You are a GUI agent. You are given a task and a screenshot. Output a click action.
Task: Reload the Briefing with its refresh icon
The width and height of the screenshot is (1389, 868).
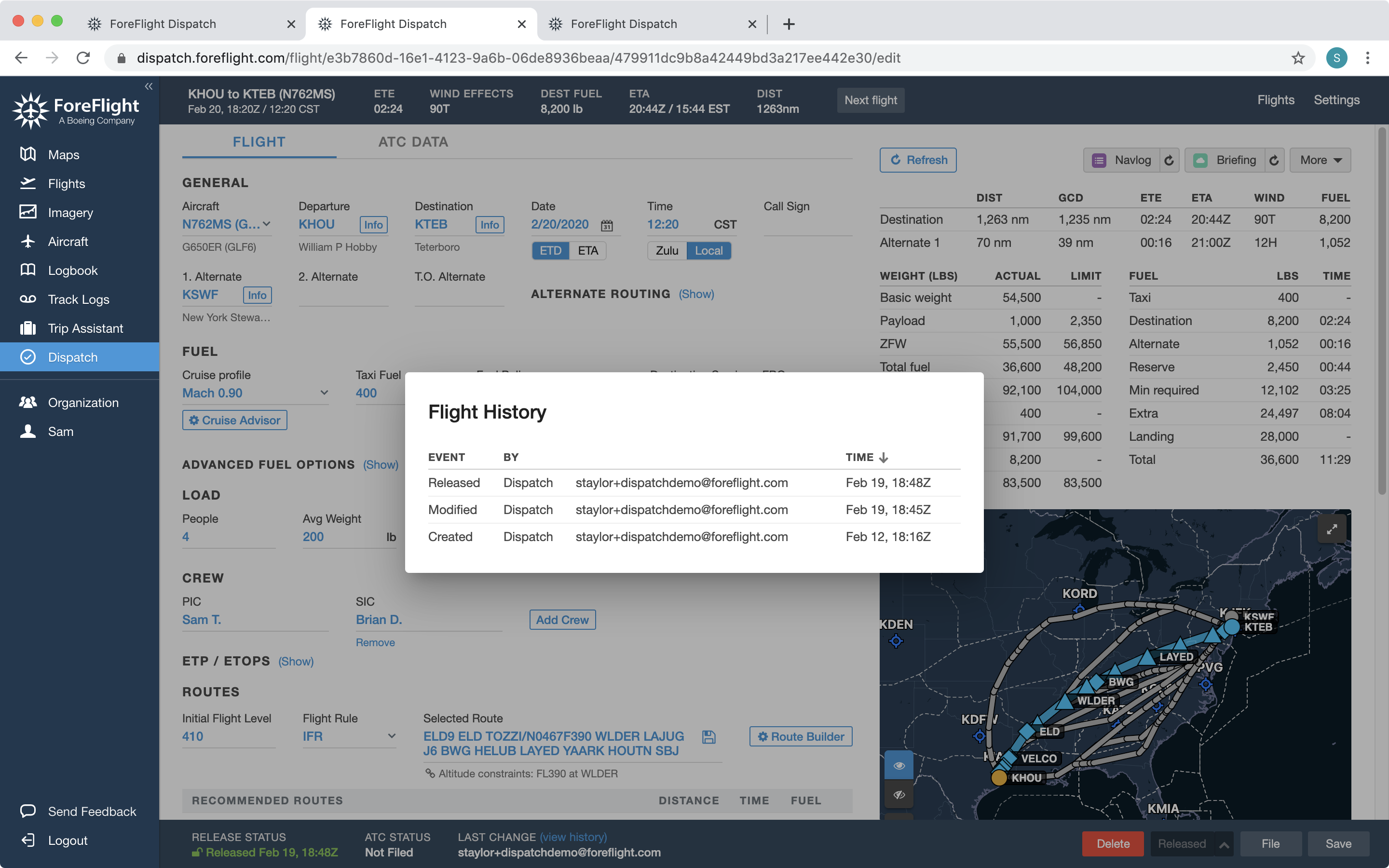(1274, 160)
